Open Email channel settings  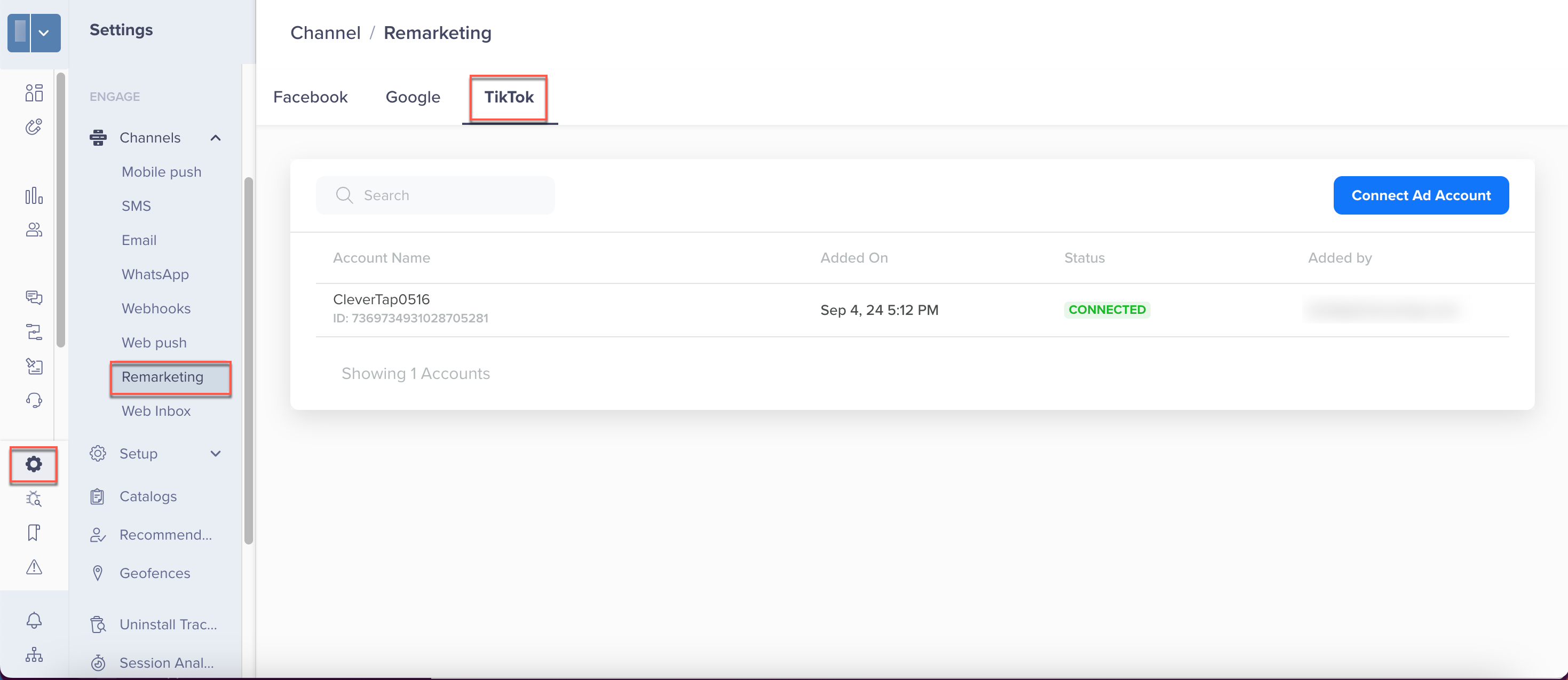pyautogui.click(x=139, y=240)
